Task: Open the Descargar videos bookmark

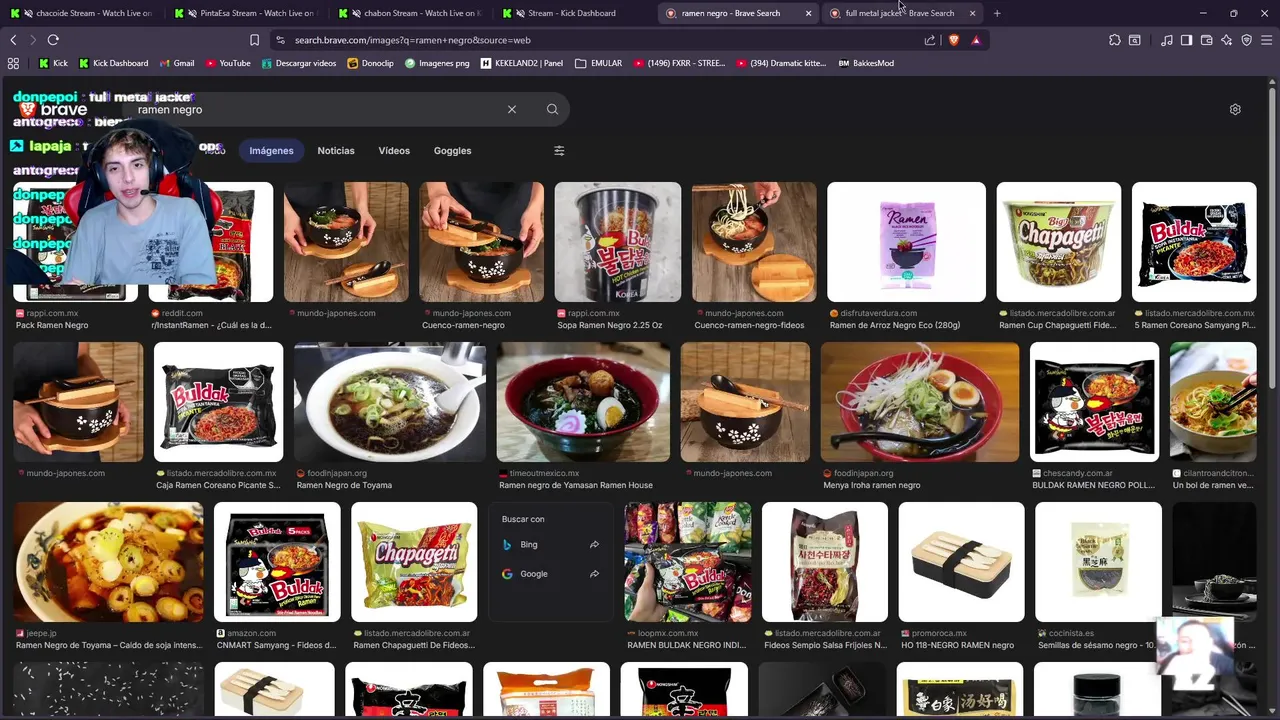Action: (x=298, y=63)
